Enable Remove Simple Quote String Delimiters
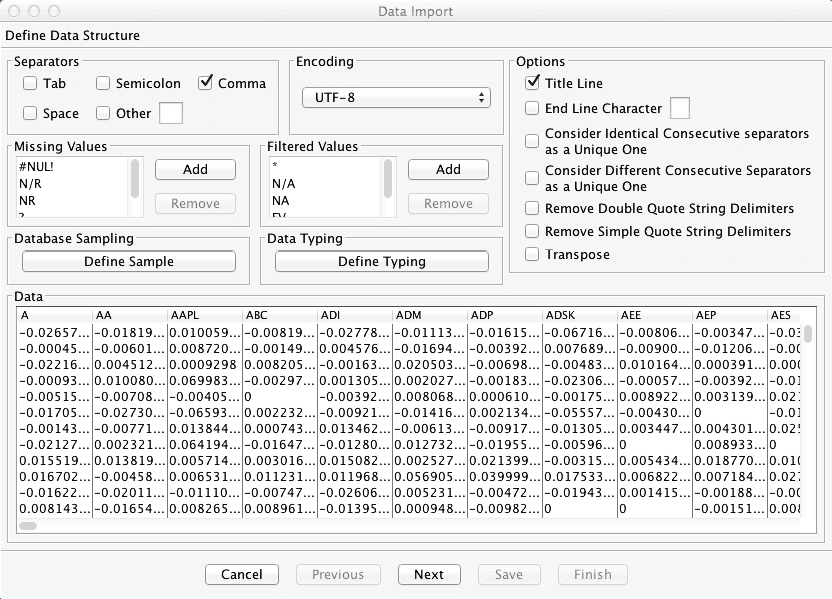The height and width of the screenshot is (599, 832). (532, 231)
